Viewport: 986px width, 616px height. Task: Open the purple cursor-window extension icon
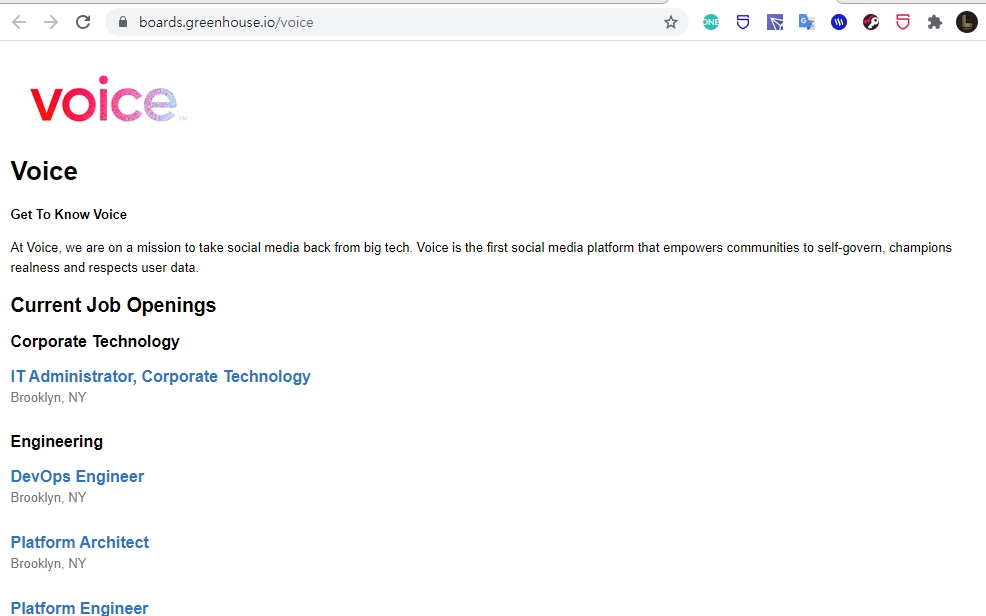click(x=775, y=23)
